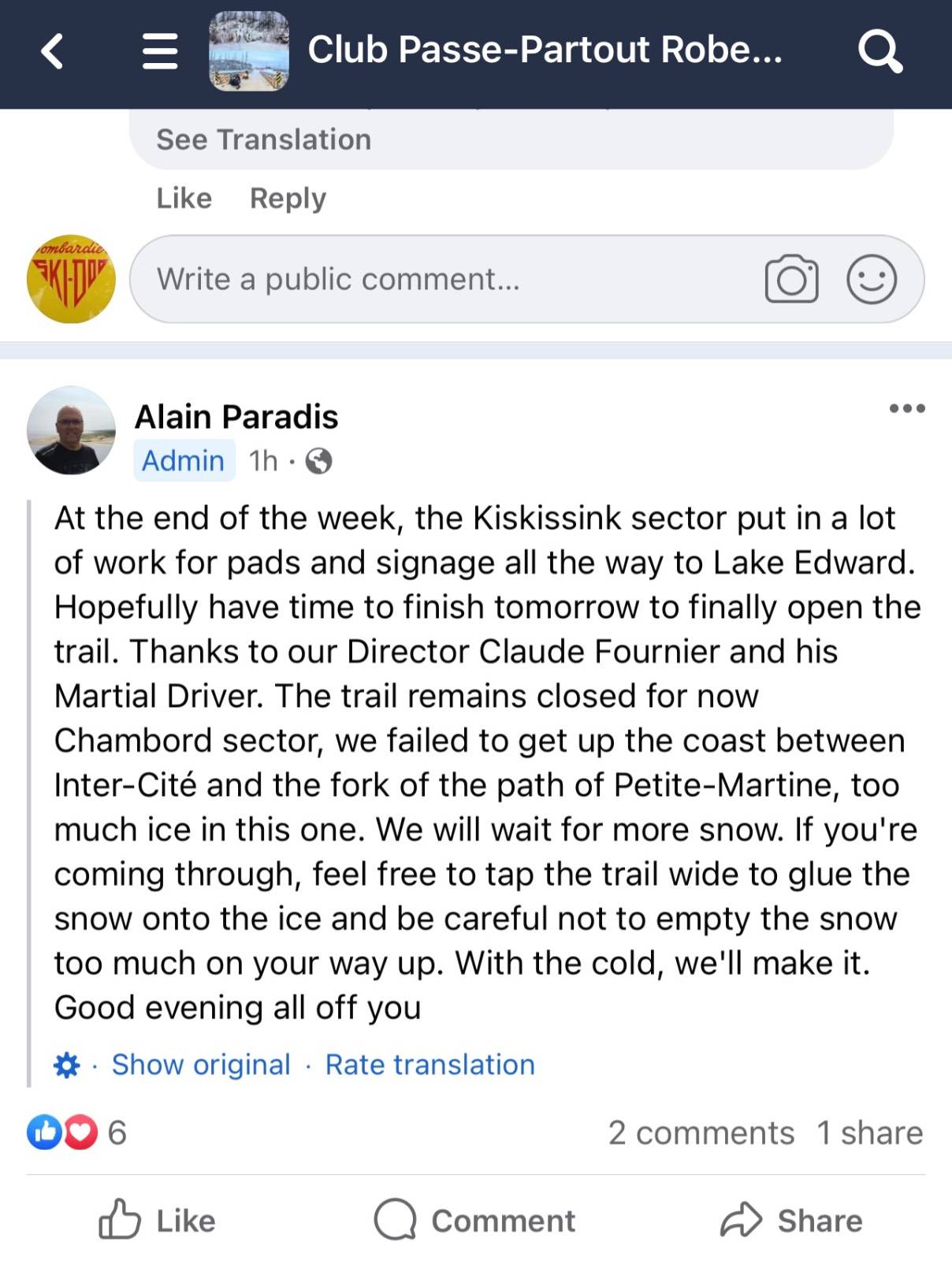The width and height of the screenshot is (952, 1261).
Task: Tap See Translation on the comment
Action: point(263,139)
